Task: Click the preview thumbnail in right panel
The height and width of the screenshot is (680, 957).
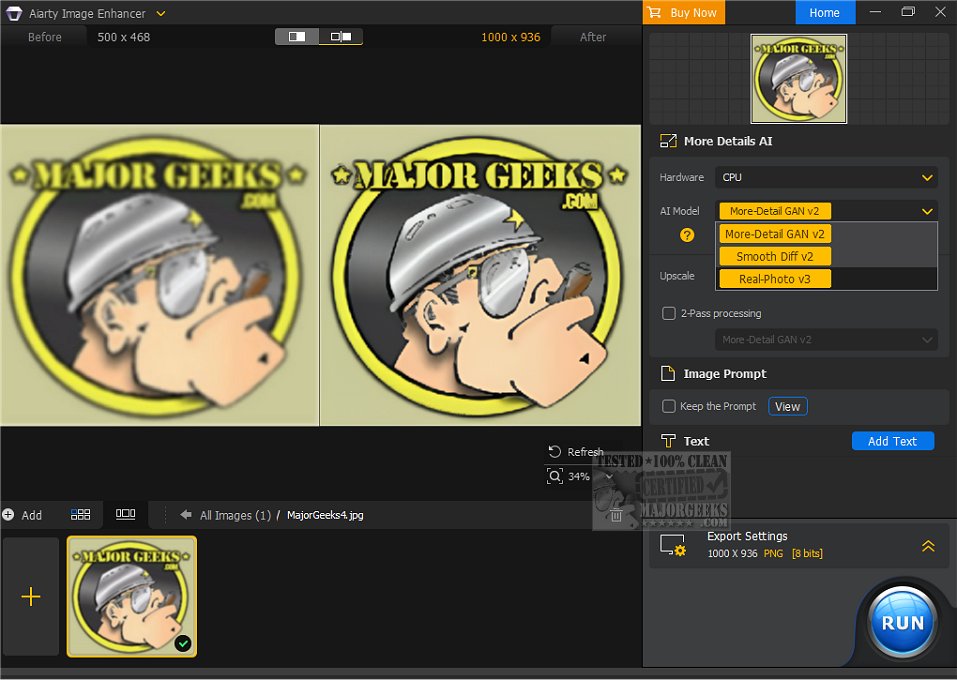Action: click(x=798, y=79)
